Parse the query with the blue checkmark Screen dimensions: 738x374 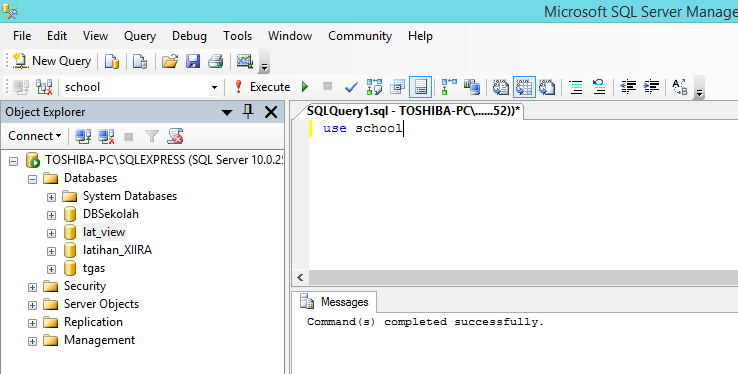(351, 87)
